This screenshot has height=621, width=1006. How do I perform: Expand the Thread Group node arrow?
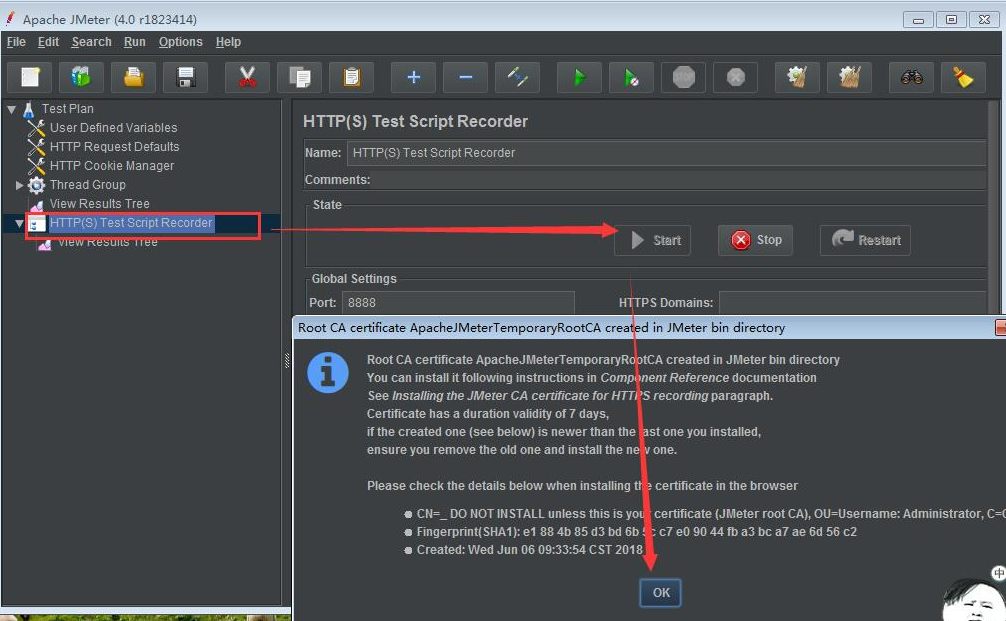click(x=19, y=185)
